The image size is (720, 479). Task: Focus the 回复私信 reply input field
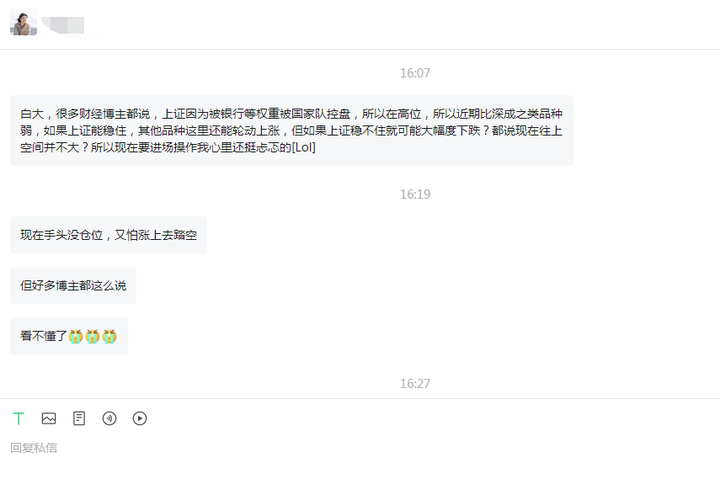360,448
